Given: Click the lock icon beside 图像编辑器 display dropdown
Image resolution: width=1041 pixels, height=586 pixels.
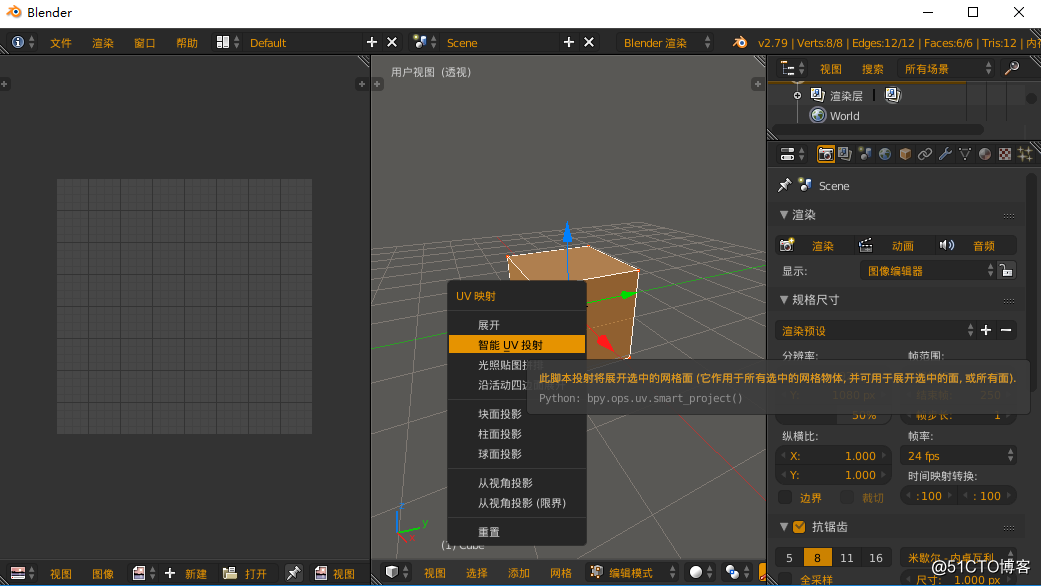Looking at the screenshot, I should 1006,271.
